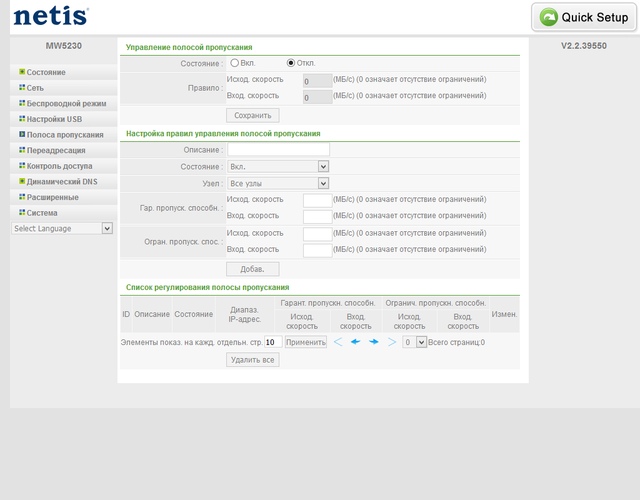The width and height of the screenshot is (640, 500).
Task: Go to next page with bold right arrow
Action: click(x=373, y=342)
